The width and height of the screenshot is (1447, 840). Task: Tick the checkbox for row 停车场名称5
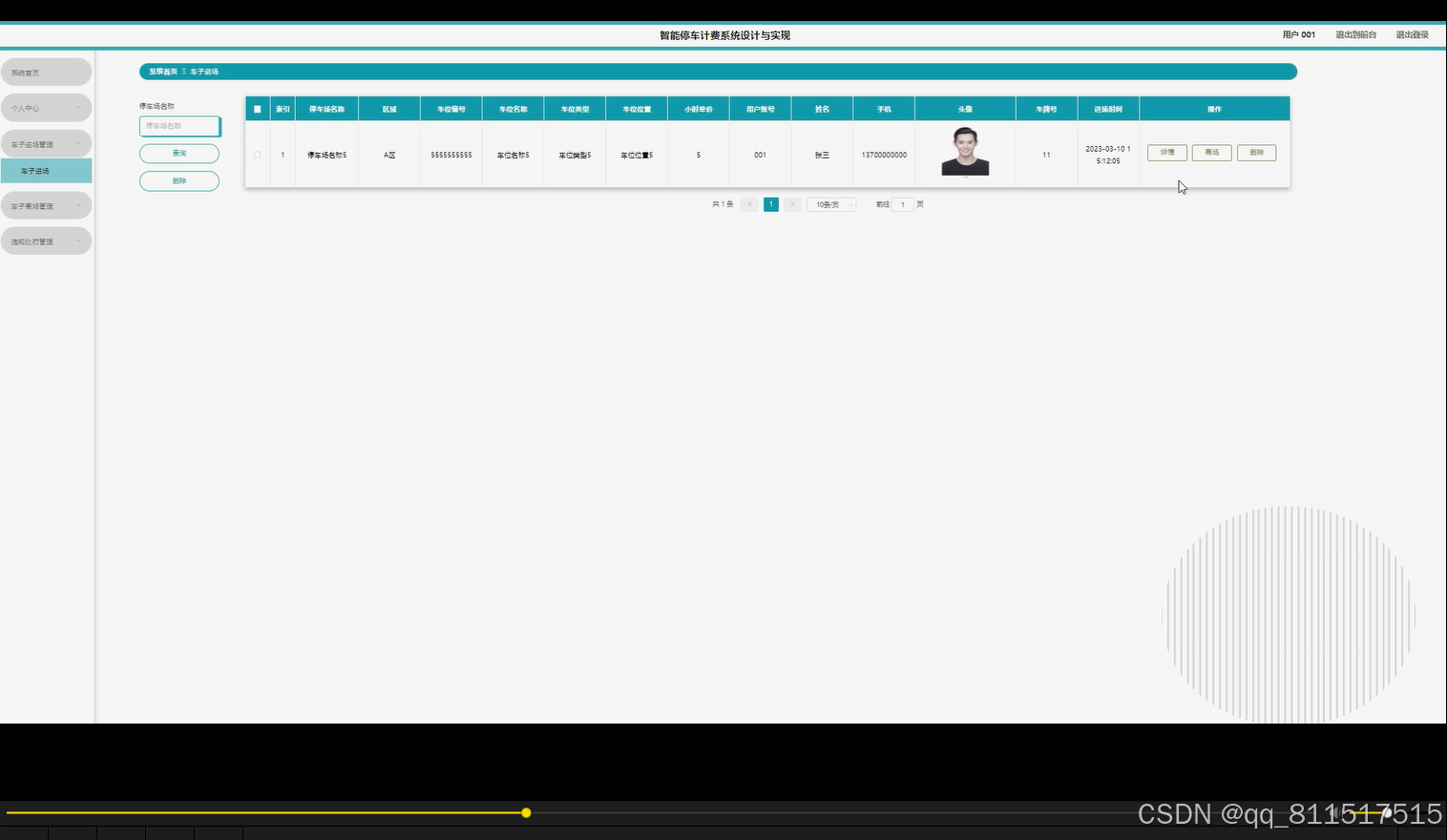point(257,155)
